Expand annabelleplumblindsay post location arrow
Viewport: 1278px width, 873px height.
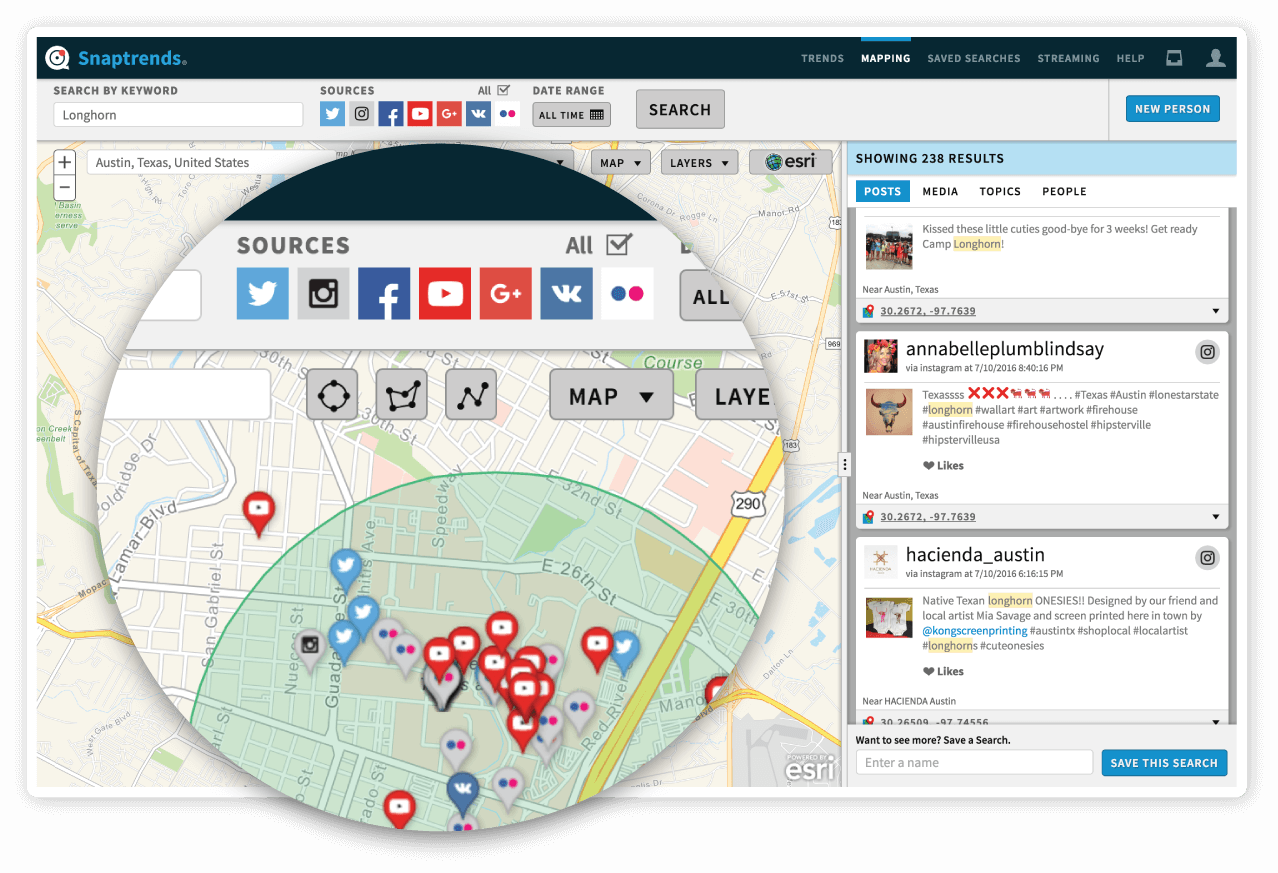(x=1216, y=517)
